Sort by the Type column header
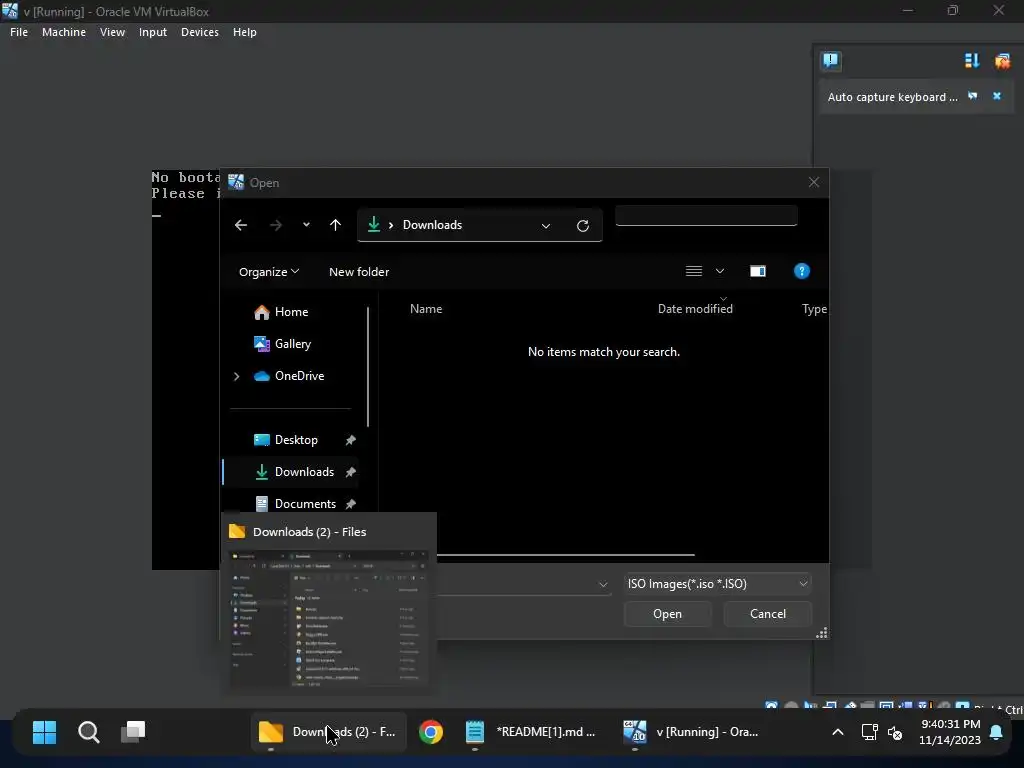1024x768 pixels. pyautogui.click(x=814, y=309)
